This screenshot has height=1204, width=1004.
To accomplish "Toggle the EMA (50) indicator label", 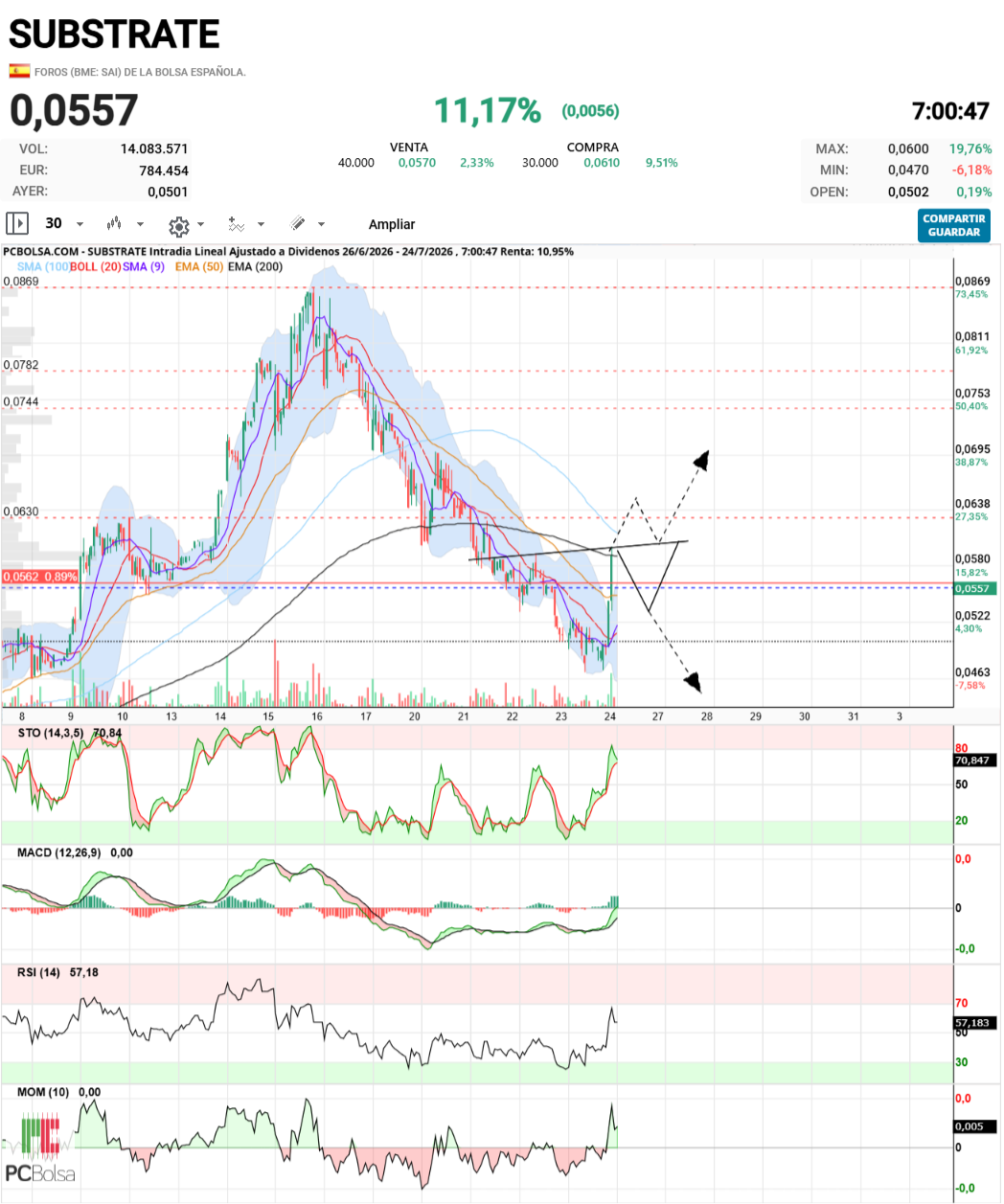I will point(199,266).
